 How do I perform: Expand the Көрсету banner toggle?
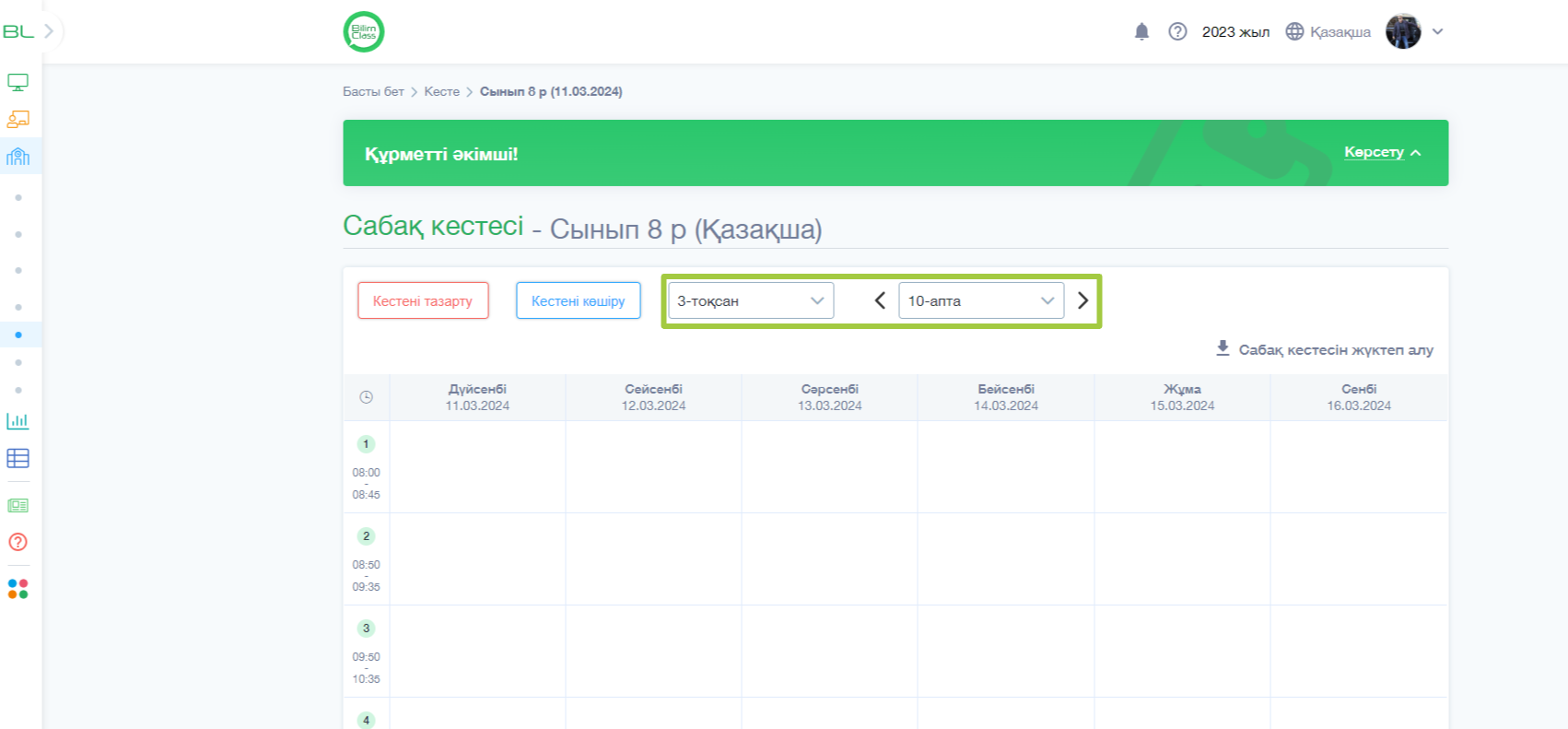click(1382, 152)
